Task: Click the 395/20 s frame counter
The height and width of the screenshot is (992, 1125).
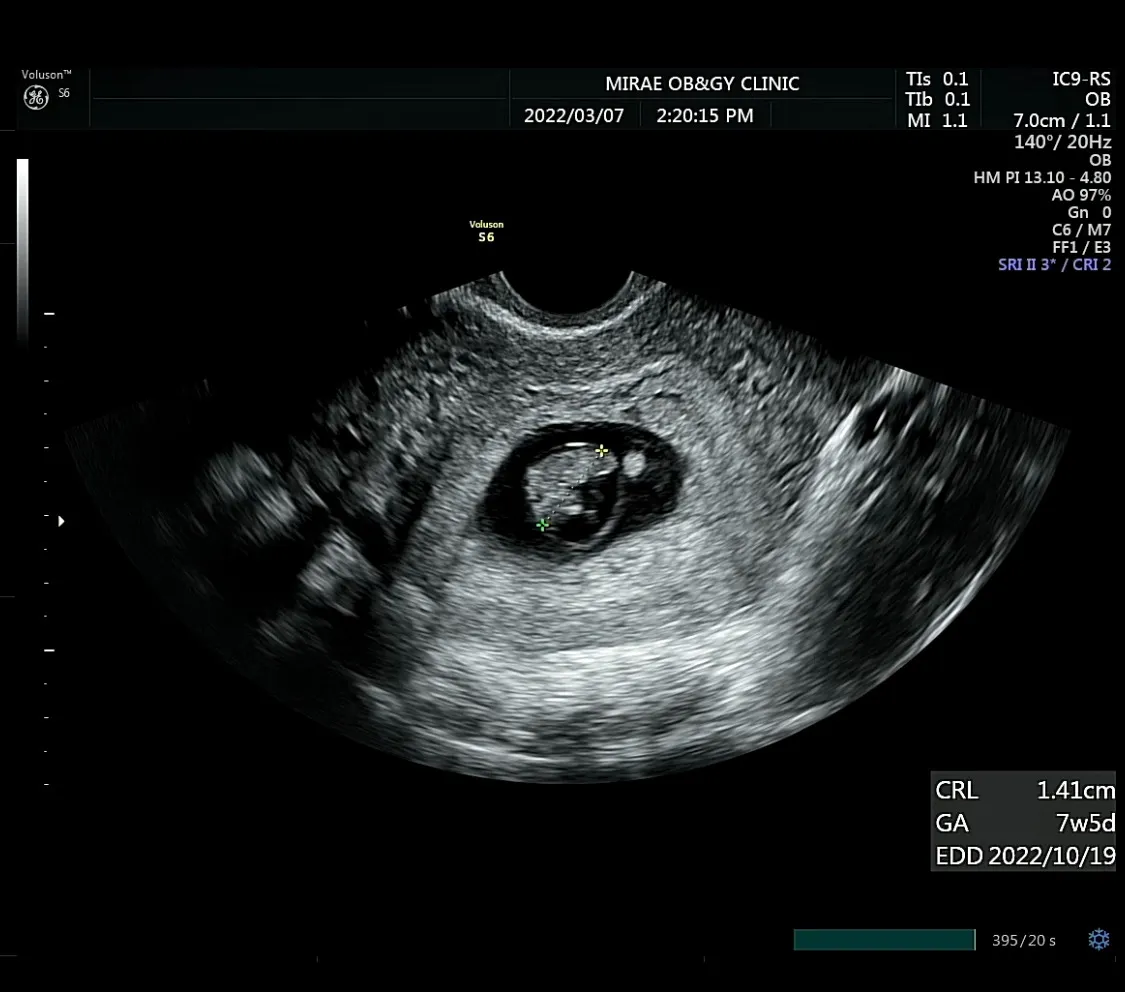Action: [1024, 940]
